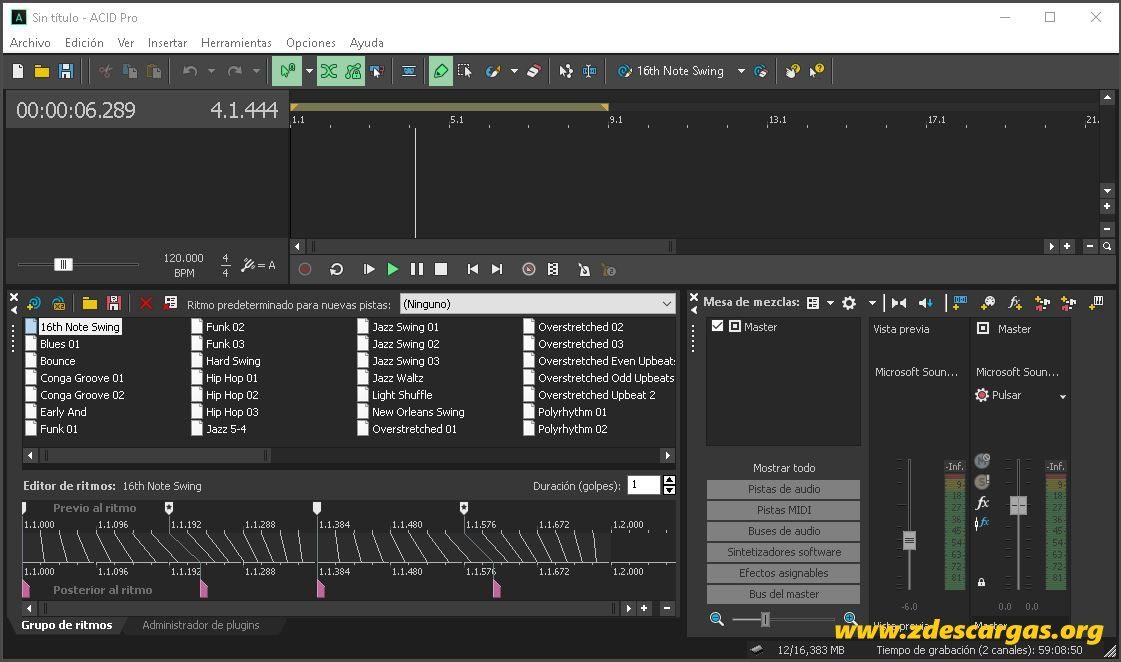The width and height of the screenshot is (1121, 662).
Task: Open Master bus fx icon in channel strip
Action: pos(983,503)
